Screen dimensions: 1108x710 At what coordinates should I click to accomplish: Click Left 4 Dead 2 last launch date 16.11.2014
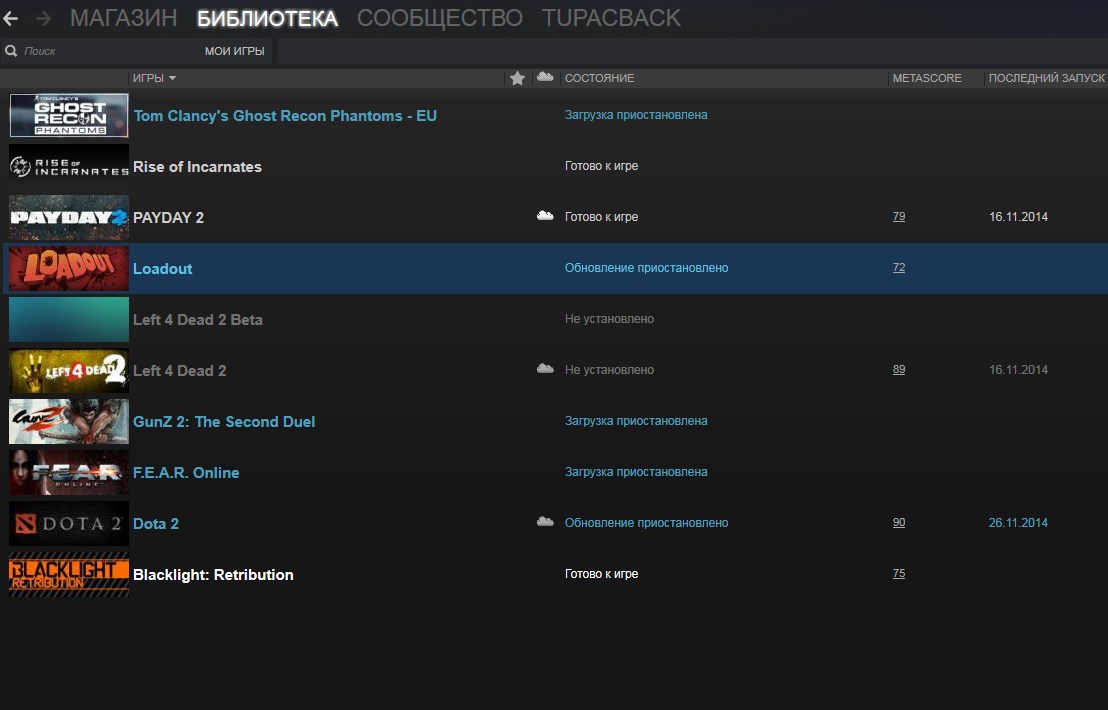[x=1018, y=369]
